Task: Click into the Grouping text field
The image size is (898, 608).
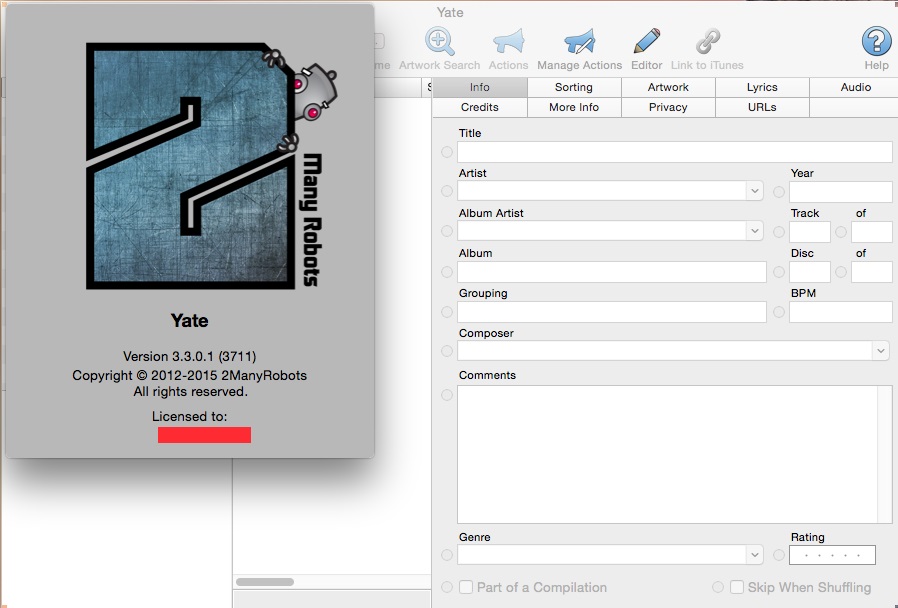Action: 612,312
